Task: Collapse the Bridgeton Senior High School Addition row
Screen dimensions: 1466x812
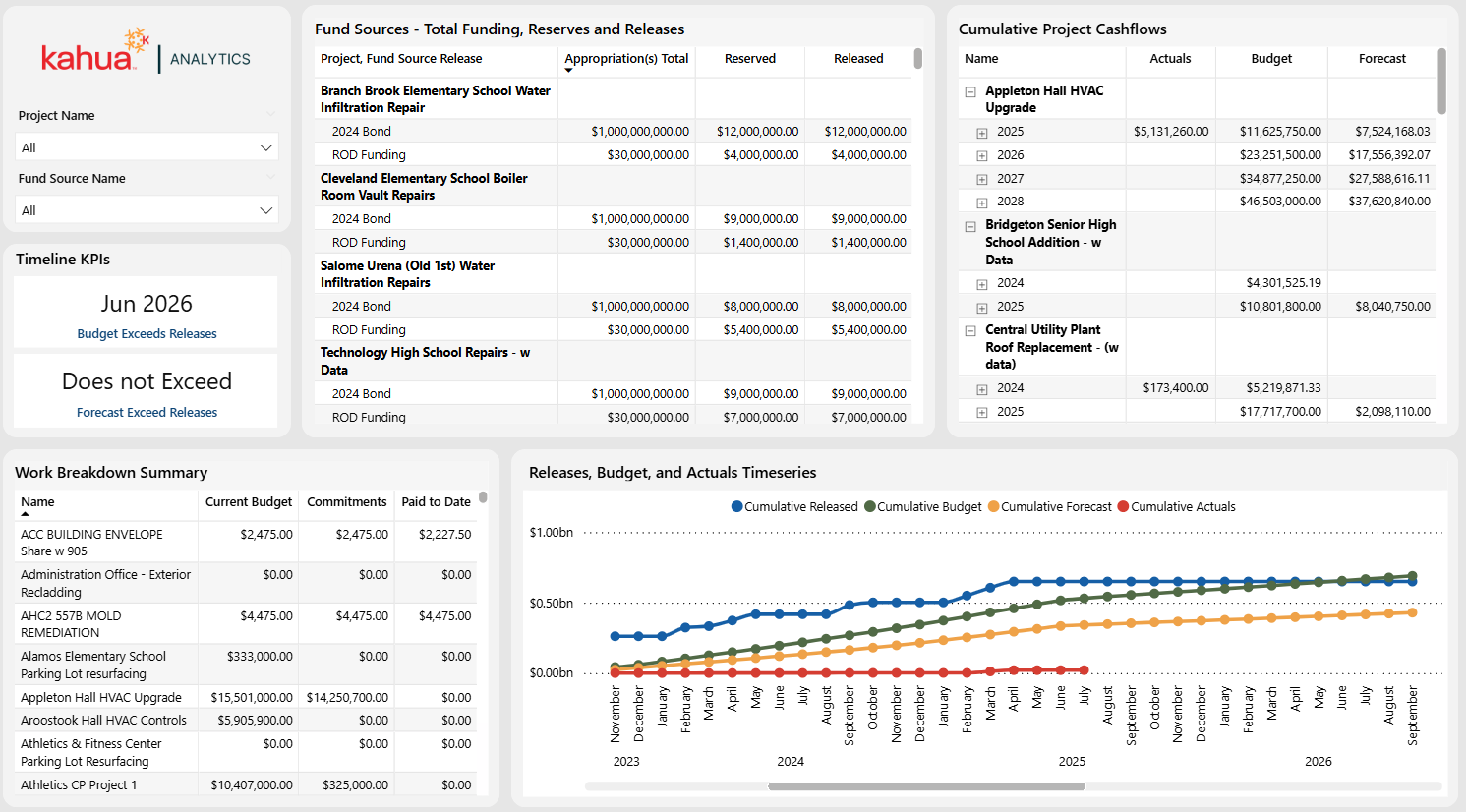Action: click(x=970, y=225)
